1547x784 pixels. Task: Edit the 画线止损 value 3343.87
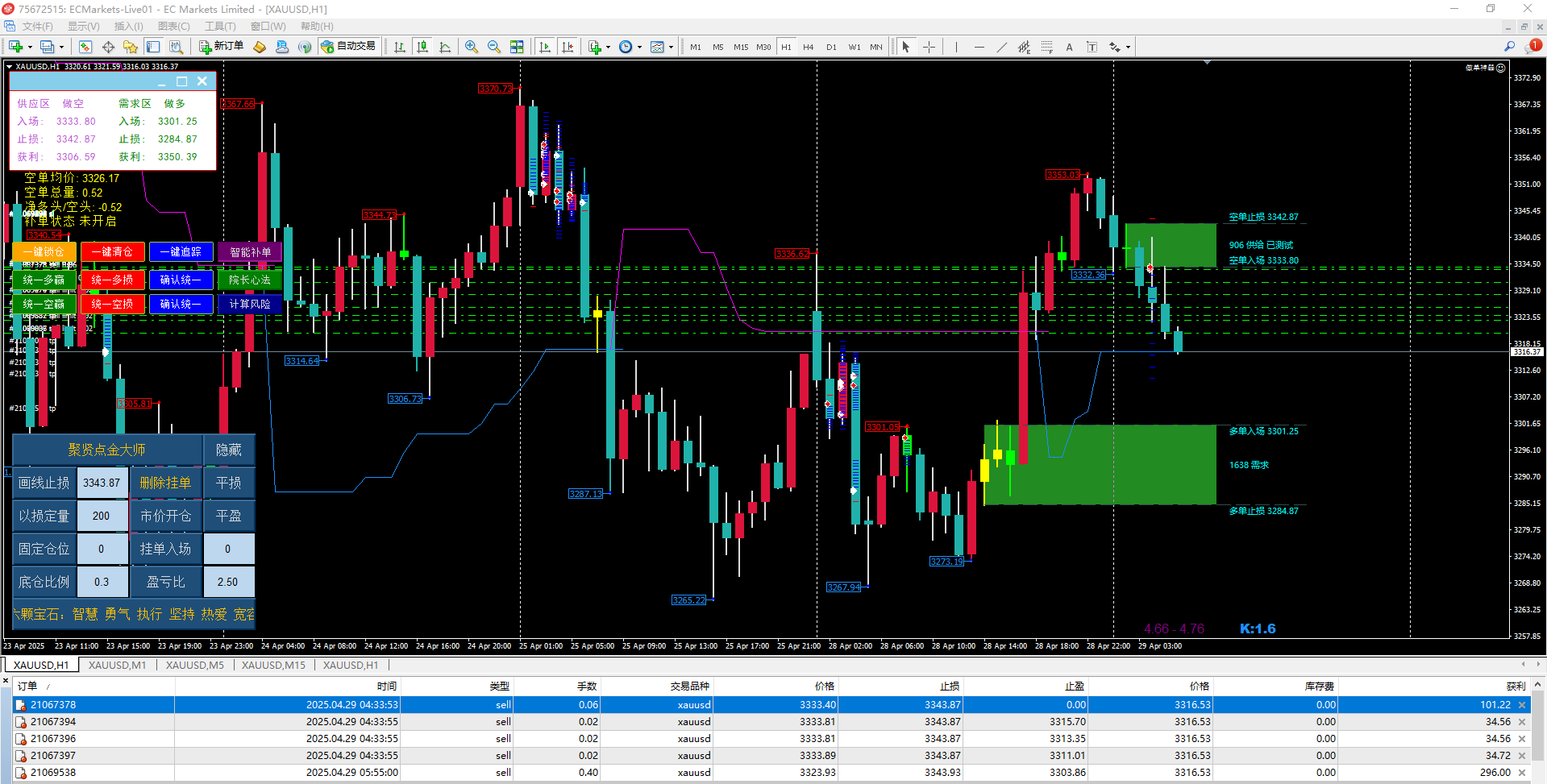(x=102, y=483)
